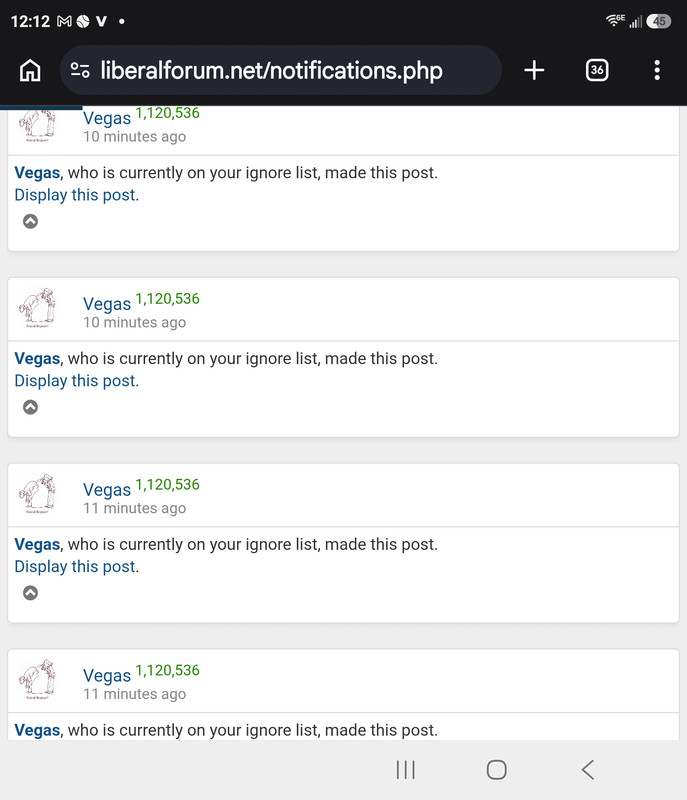Open Vegas username link in second post header
This screenshot has width=687, height=800.
(107, 304)
